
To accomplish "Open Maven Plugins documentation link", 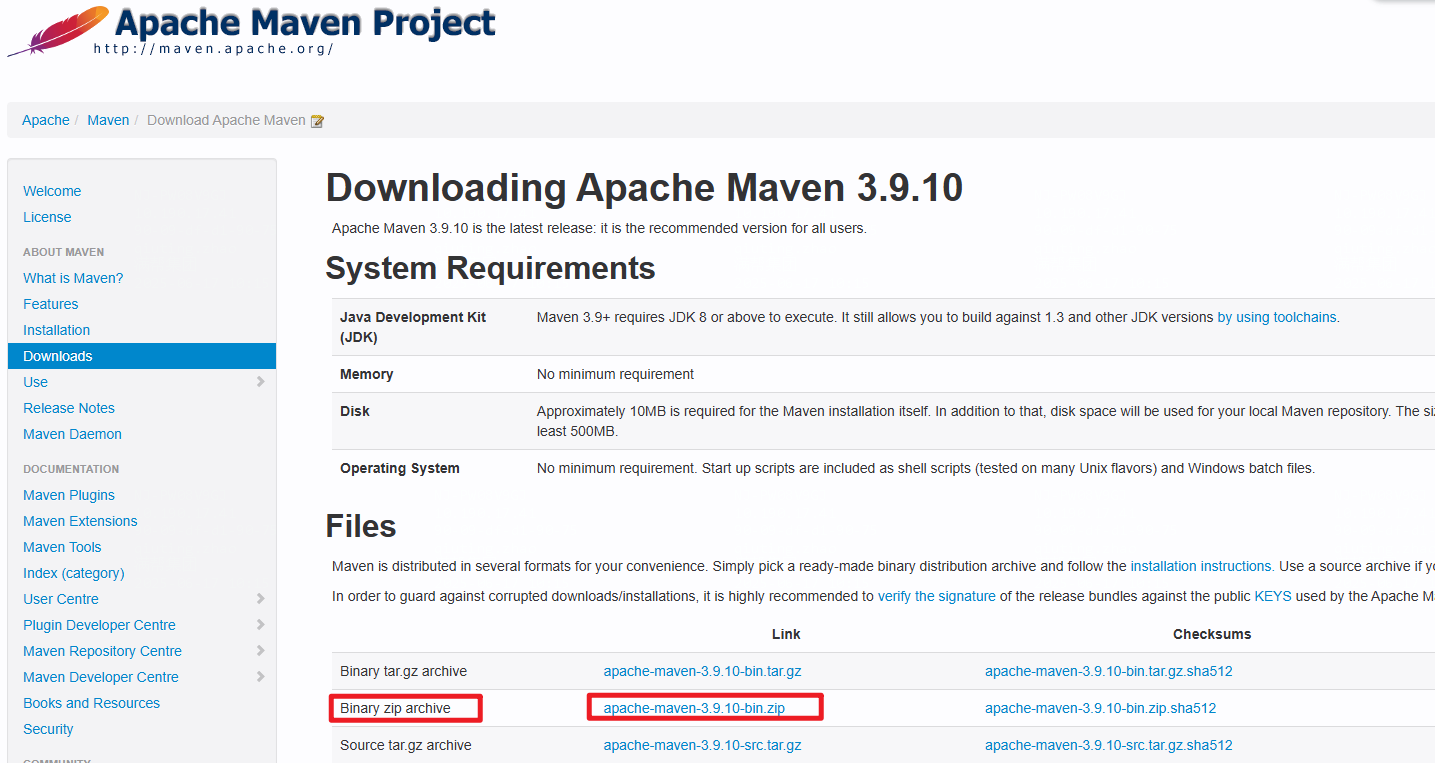I will click(69, 495).
